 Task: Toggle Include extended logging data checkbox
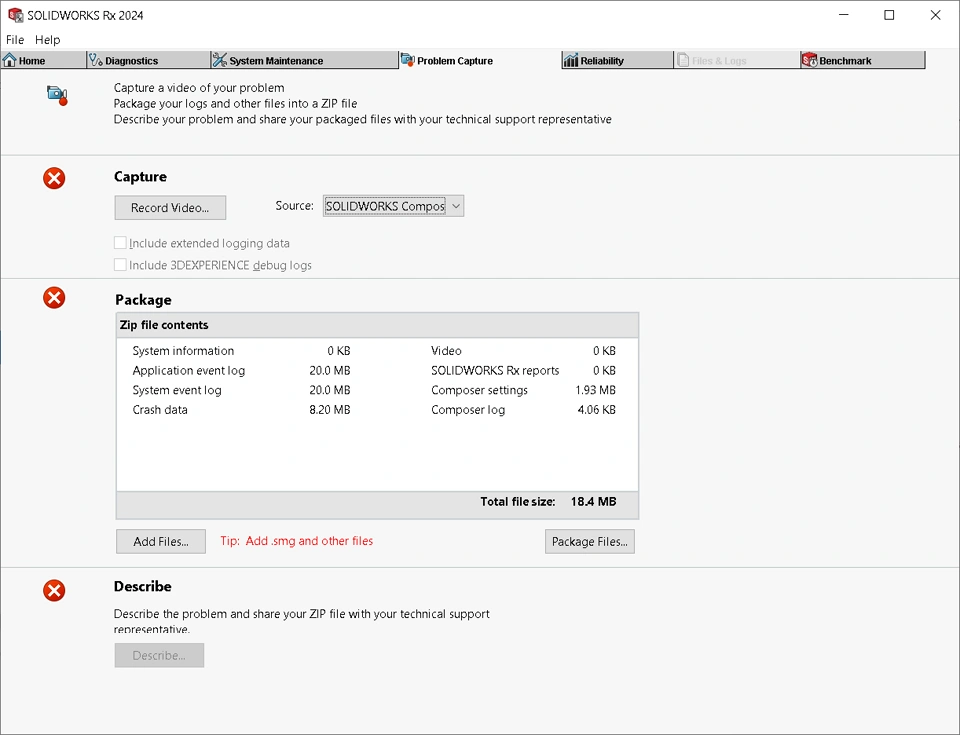tap(120, 243)
